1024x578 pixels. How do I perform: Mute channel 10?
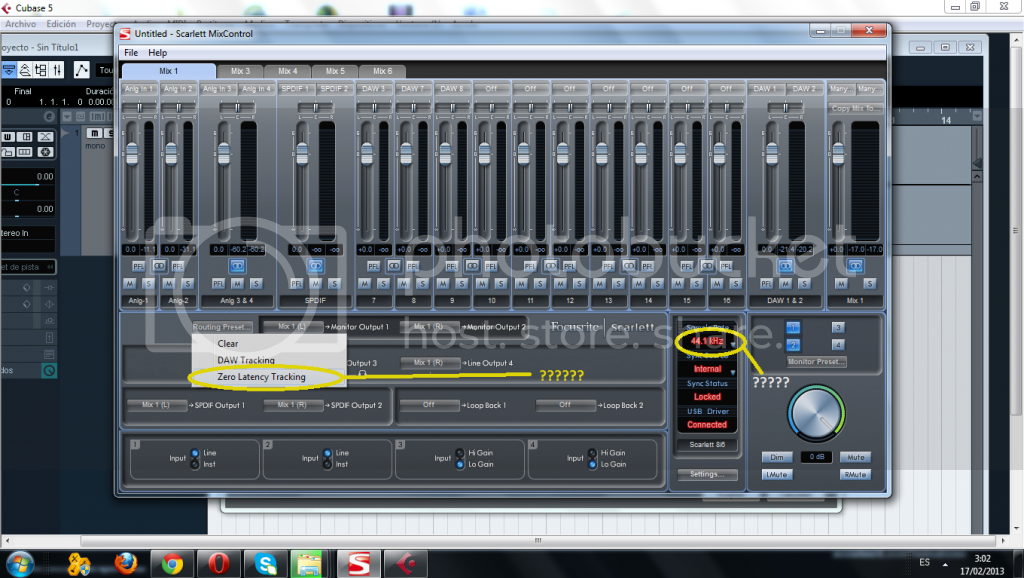(482, 283)
